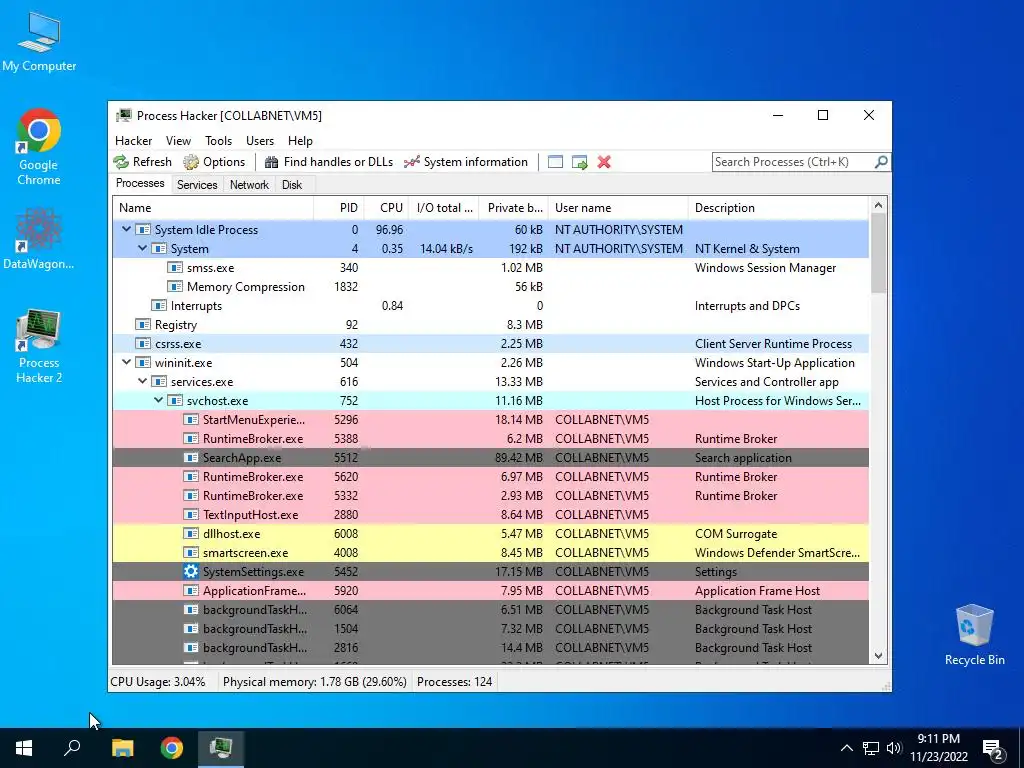1024x768 pixels.
Task: Collapse the svchost.exe 752 node
Action: pos(159,400)
